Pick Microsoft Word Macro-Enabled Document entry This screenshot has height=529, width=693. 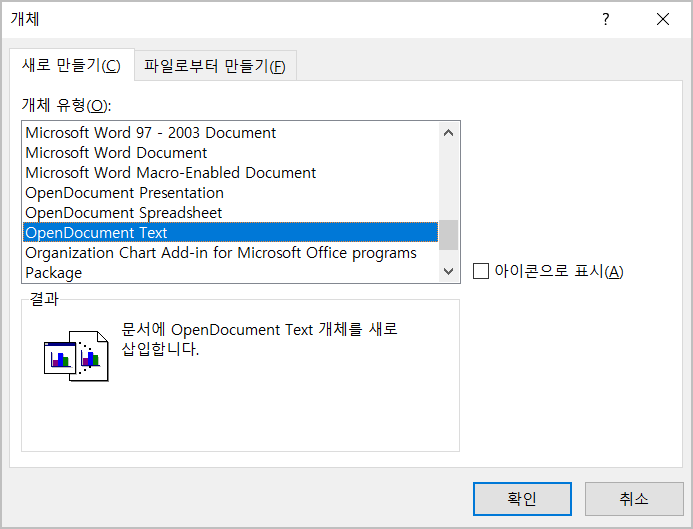tap(230, 172)
